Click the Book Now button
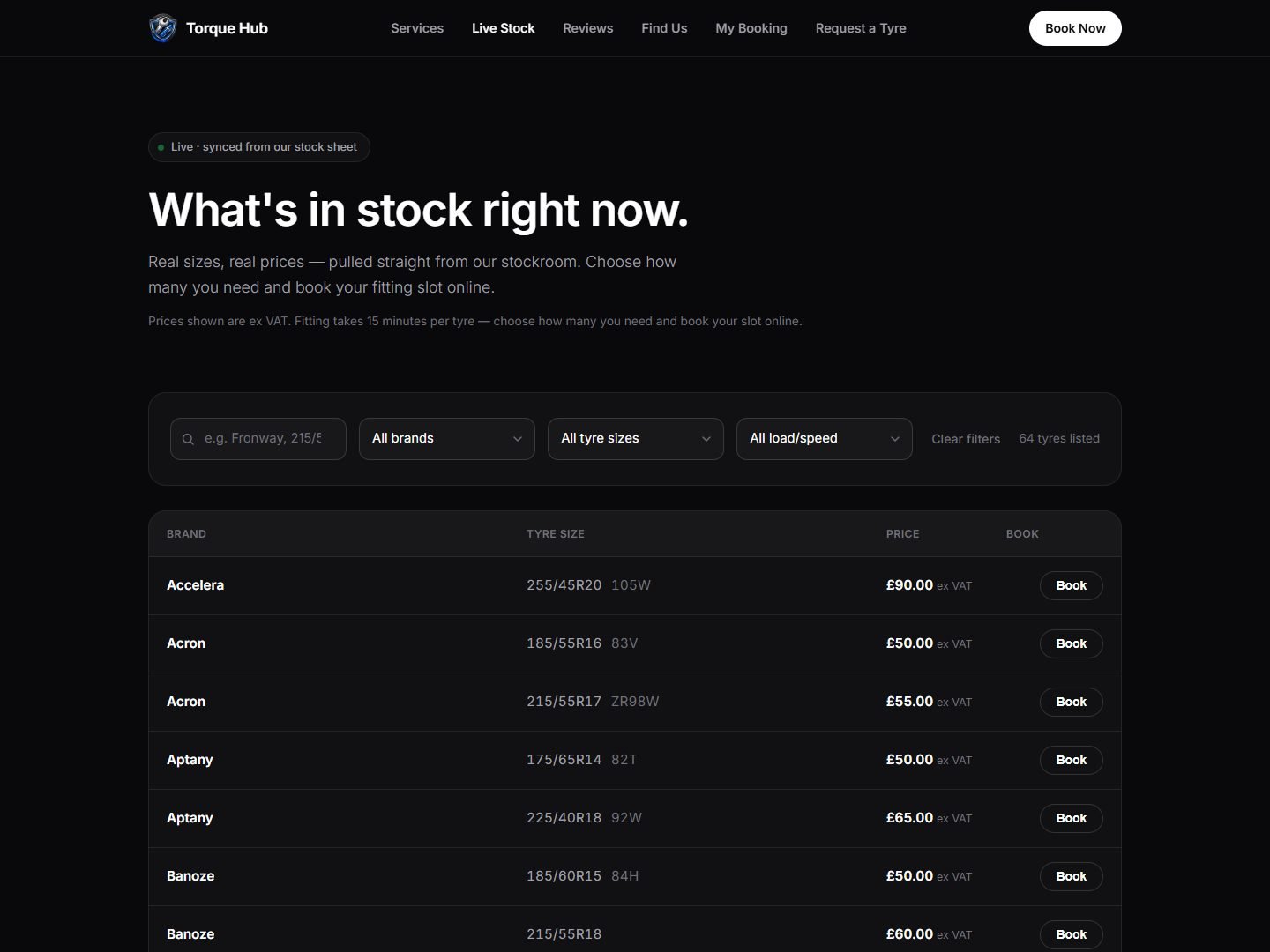Viewport: 1270px width, 952px height. pos(1075,28)
